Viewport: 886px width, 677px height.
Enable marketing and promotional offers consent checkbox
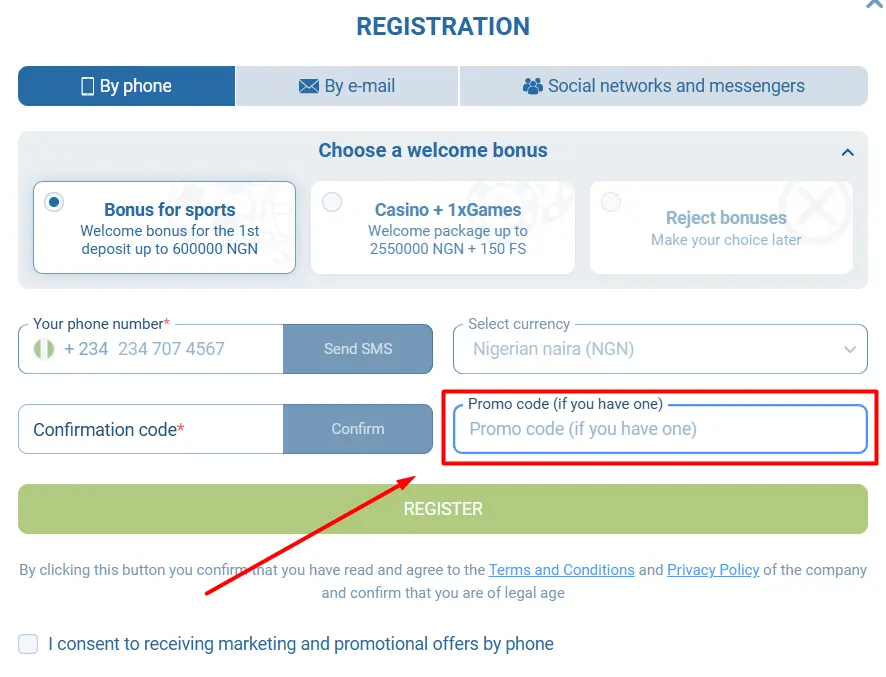tap(28, 644)
